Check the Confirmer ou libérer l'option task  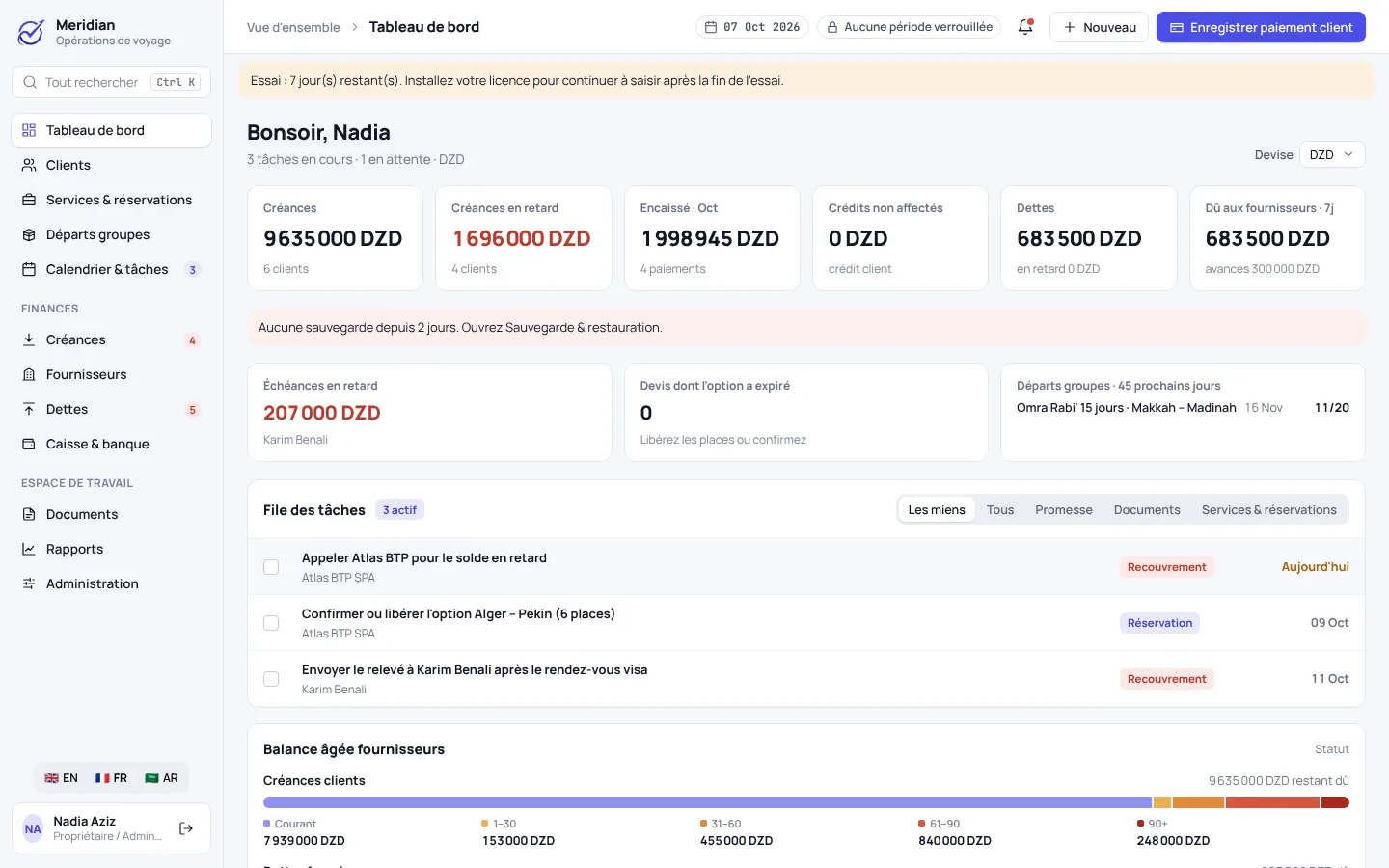[x=271, y=623]
